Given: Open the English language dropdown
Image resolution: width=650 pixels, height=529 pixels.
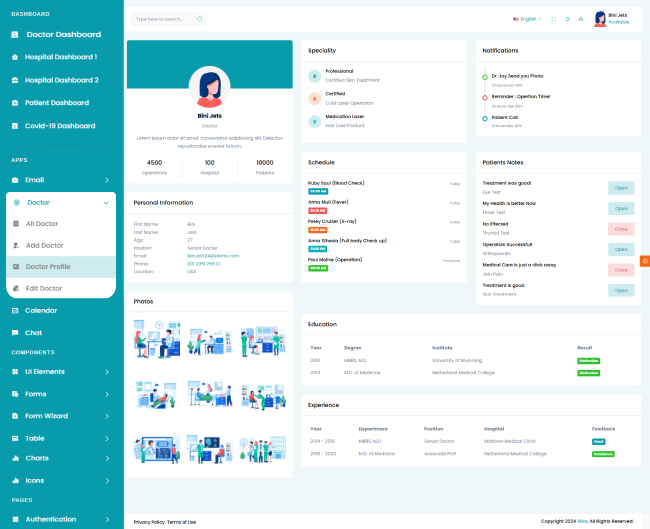Looking at the screenshot, I should click(x=526, y=19).
